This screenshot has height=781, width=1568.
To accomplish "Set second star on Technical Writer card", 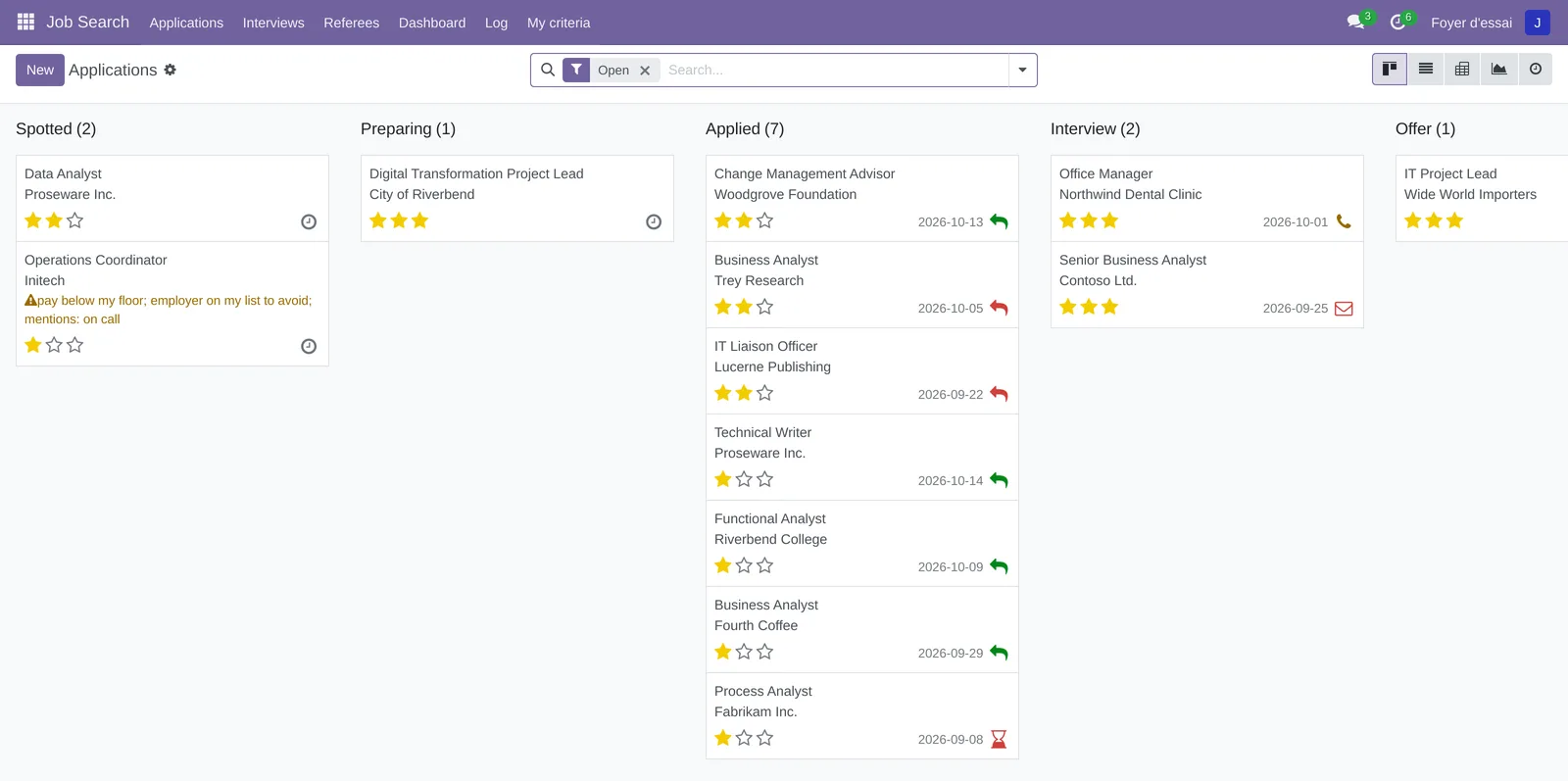I will coord(744,479).
